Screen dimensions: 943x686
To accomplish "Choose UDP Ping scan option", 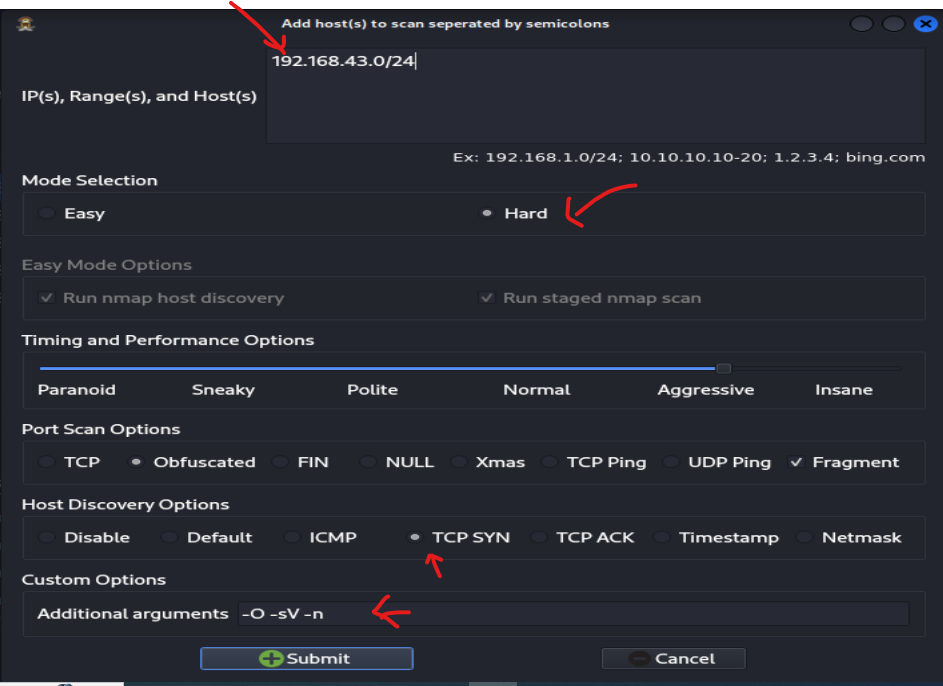I will (671, 462).
